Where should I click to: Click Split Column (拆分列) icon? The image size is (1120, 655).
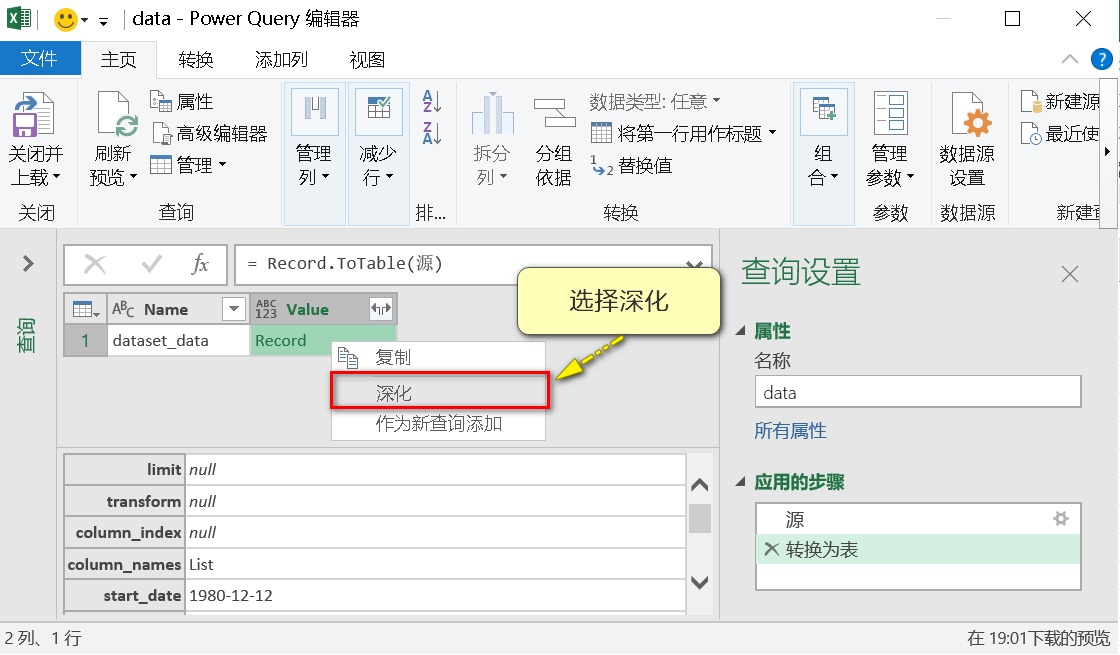[492, 114]
